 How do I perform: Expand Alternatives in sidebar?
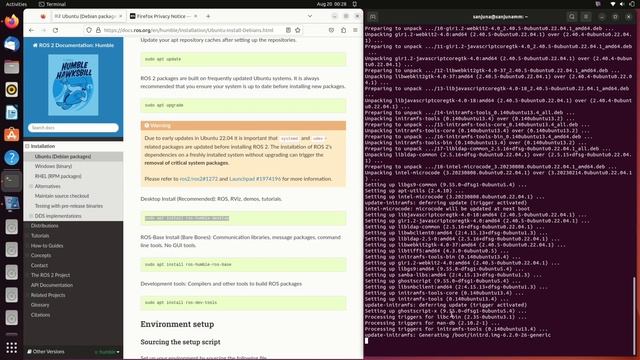point(31,186)
